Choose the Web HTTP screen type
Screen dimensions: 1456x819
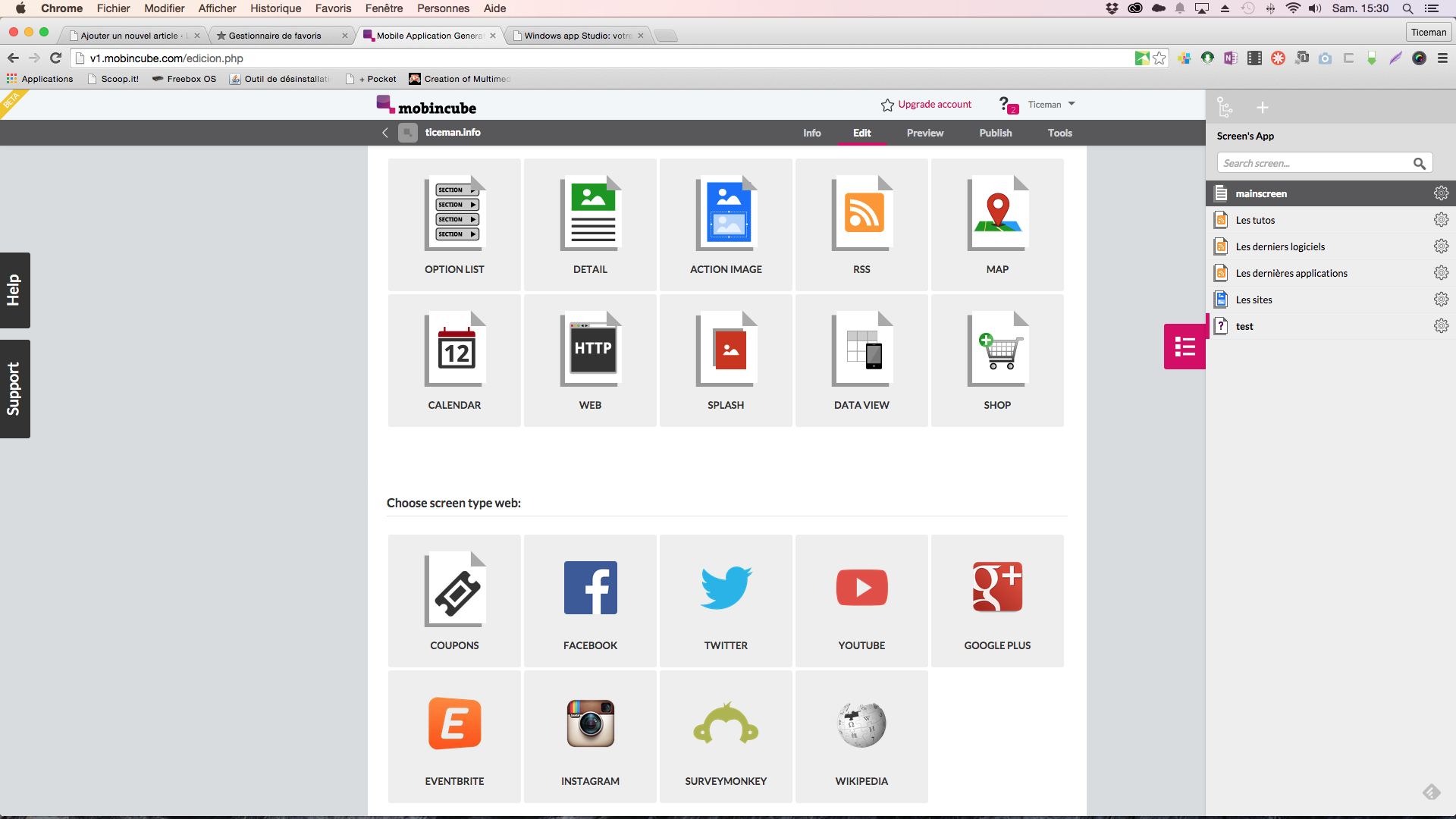click(x=590, y=360)
